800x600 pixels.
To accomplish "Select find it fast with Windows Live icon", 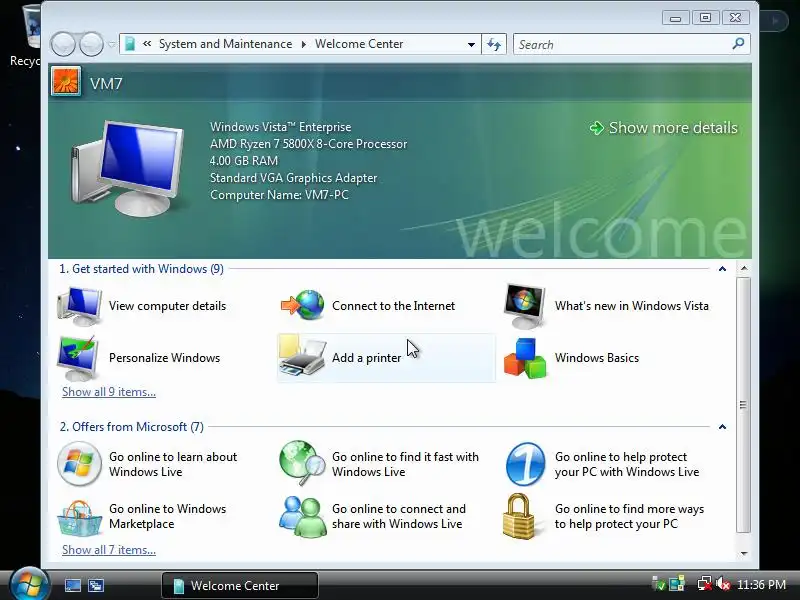I will 303,463.
